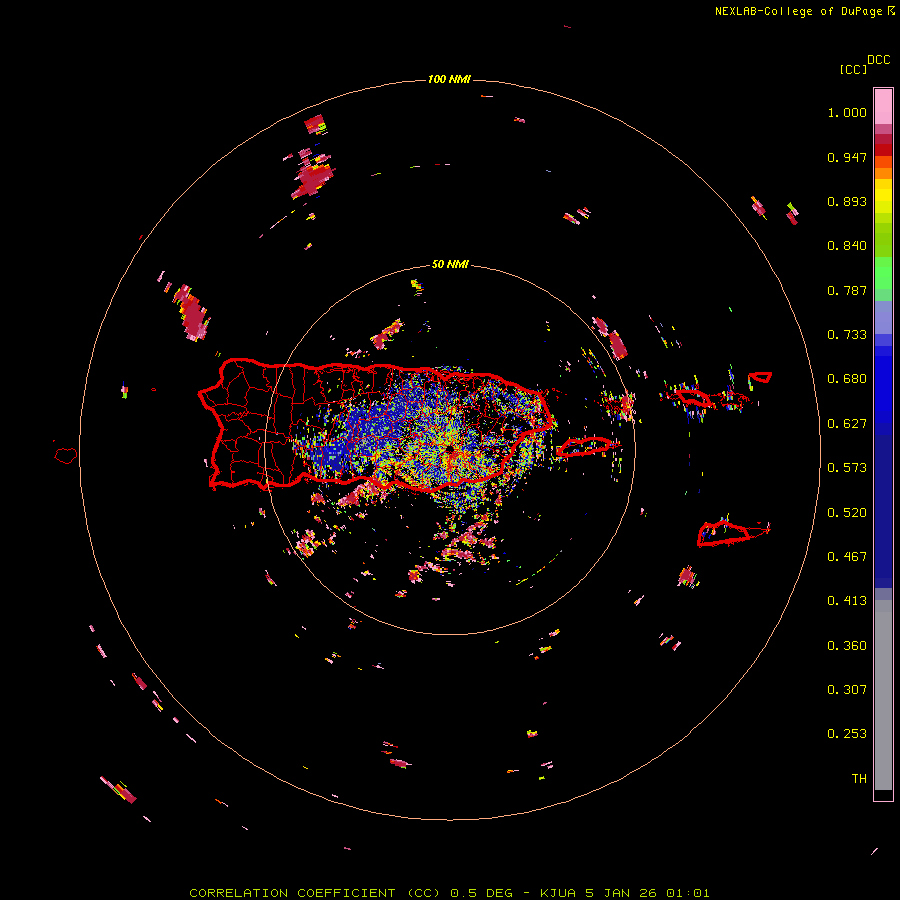This screenshot has height=900, width=900.
Task: Click the 0.733 scale value
Action: pyautogui.click(x=847, y=335)
